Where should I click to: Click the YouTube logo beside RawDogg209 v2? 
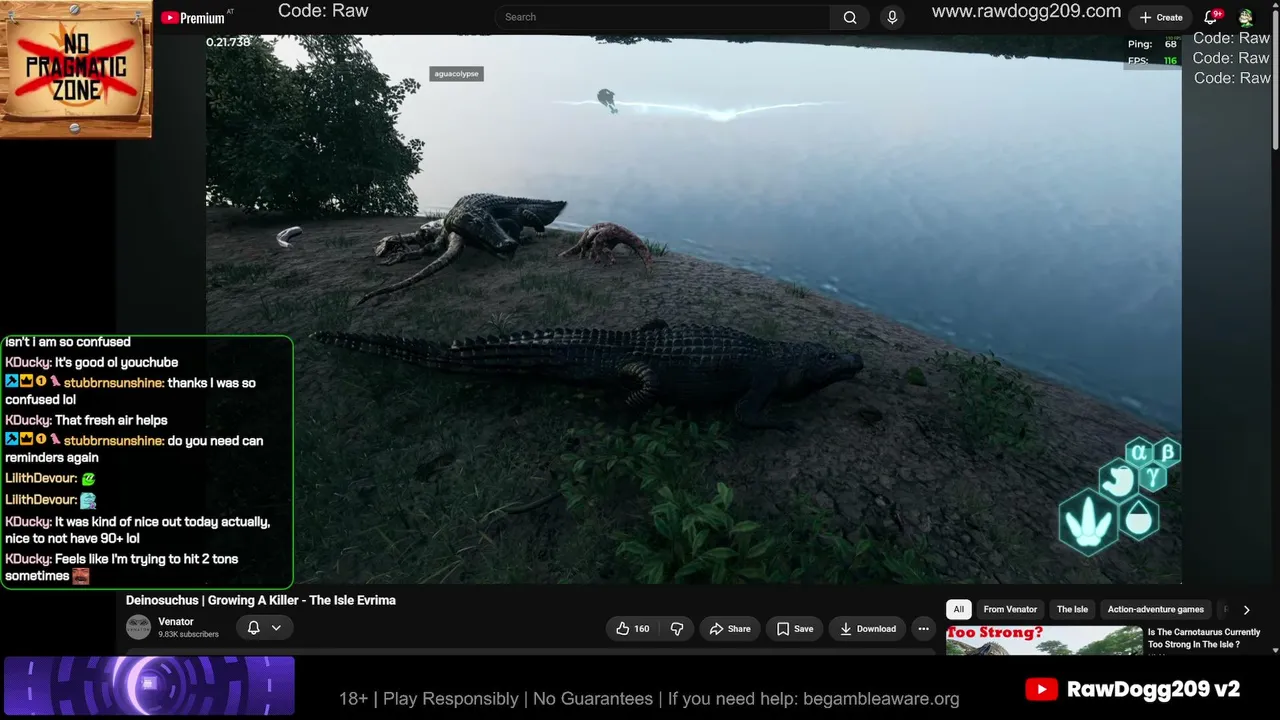click(1041, 689)
